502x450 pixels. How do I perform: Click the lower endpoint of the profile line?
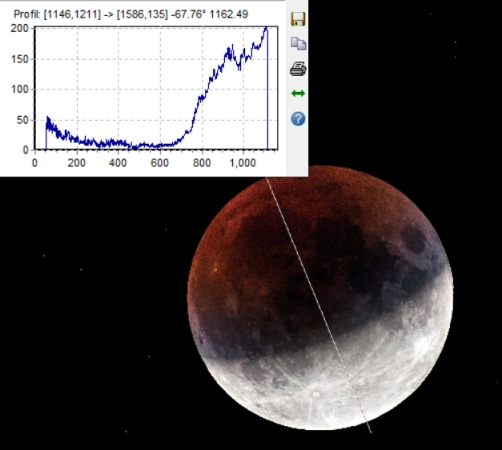(371, 432)
